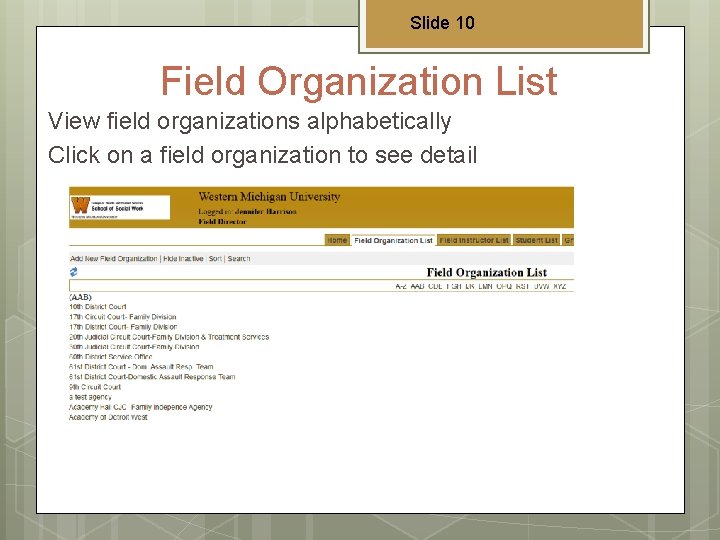Click the 'Western Michigan University' header title
Screen dimensions: 720x540
[269, 197]
